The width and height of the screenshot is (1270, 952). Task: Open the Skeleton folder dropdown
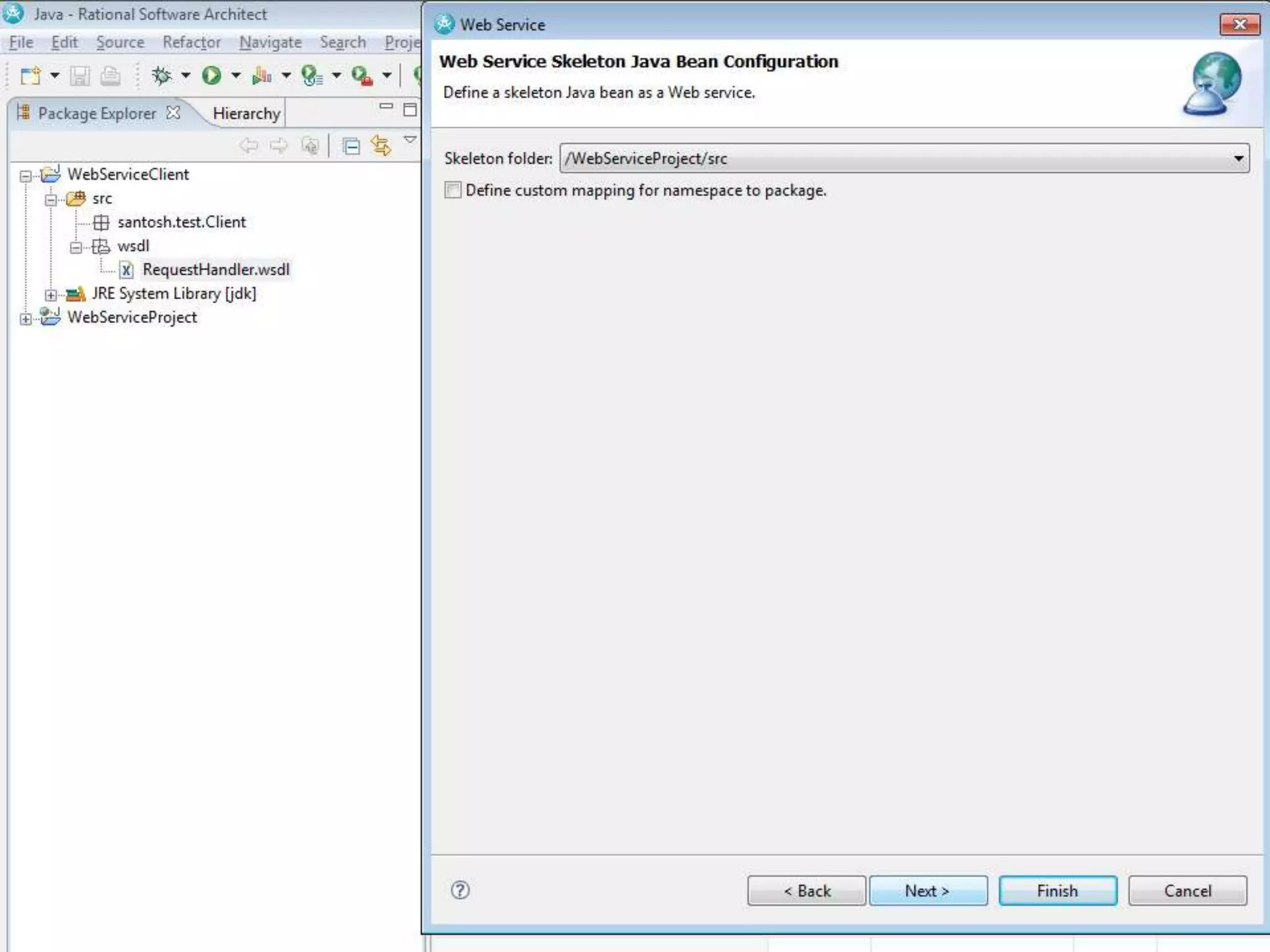point(1238,159)
